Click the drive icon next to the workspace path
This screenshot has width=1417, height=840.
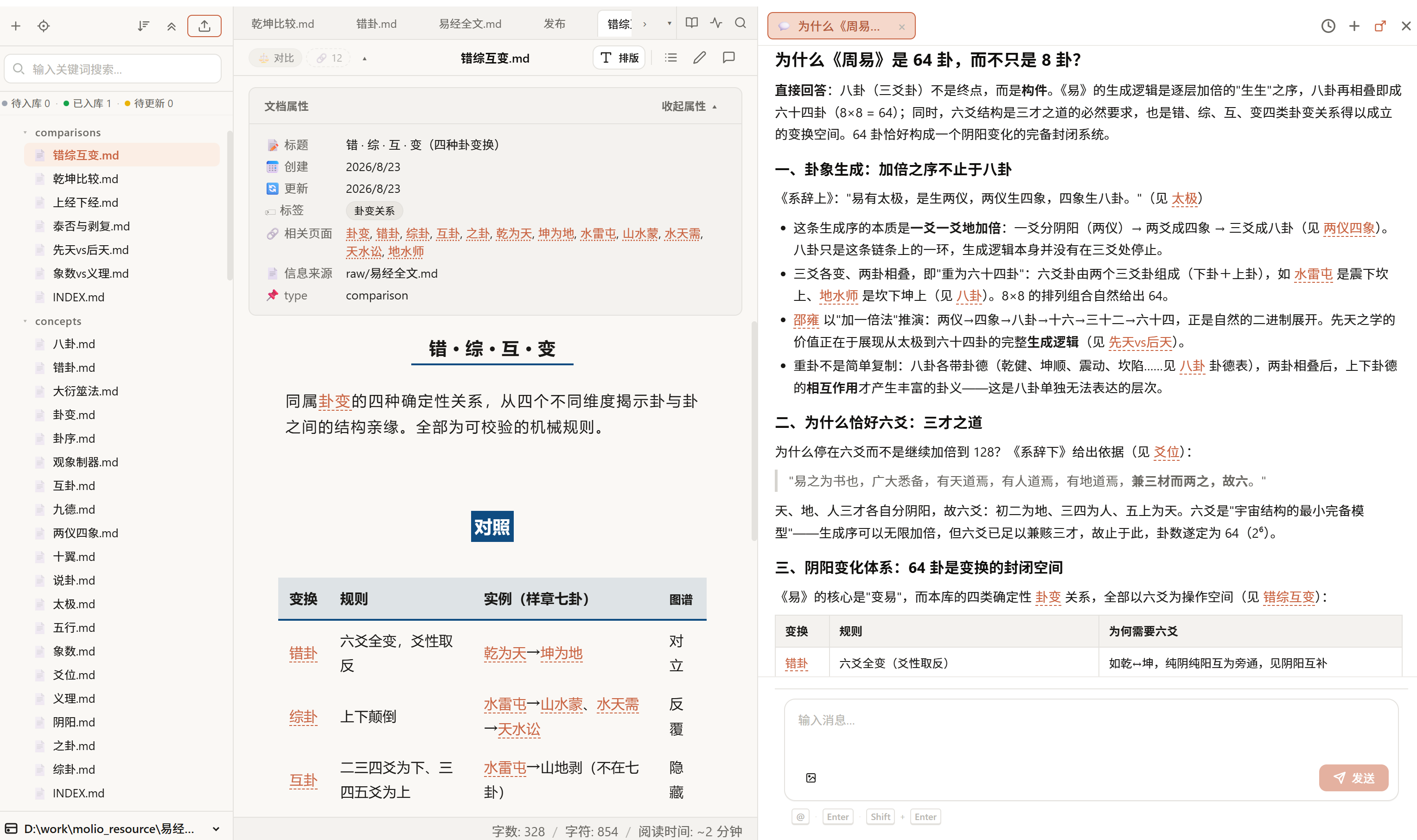11,829
